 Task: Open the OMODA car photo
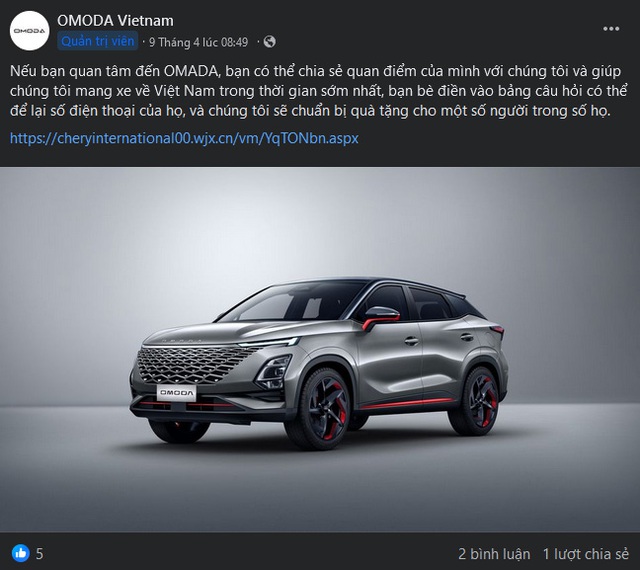point(320,350)
